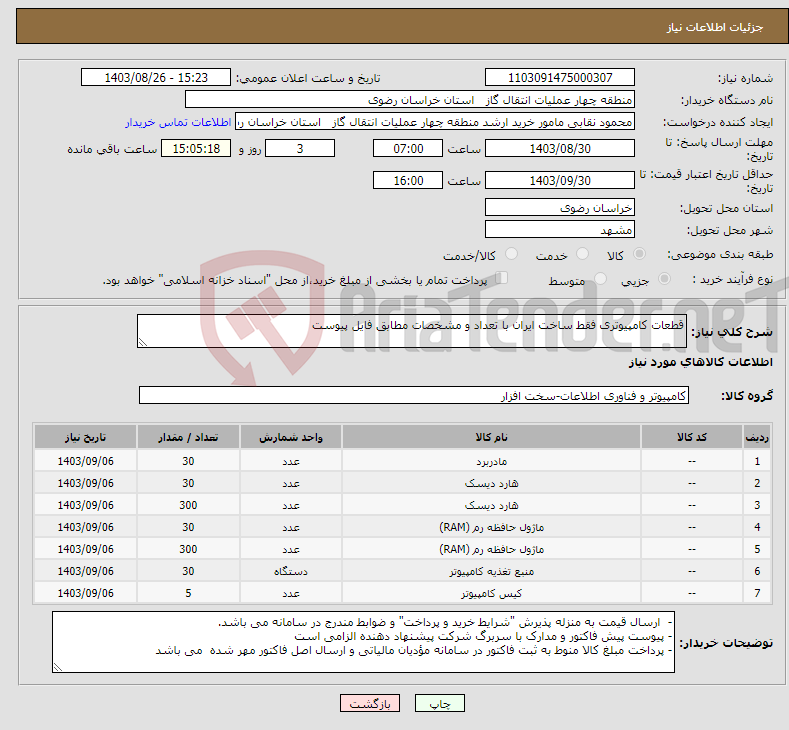
Task: Click هارد دیسک item name in row 3
Action: tap(491, 506)
